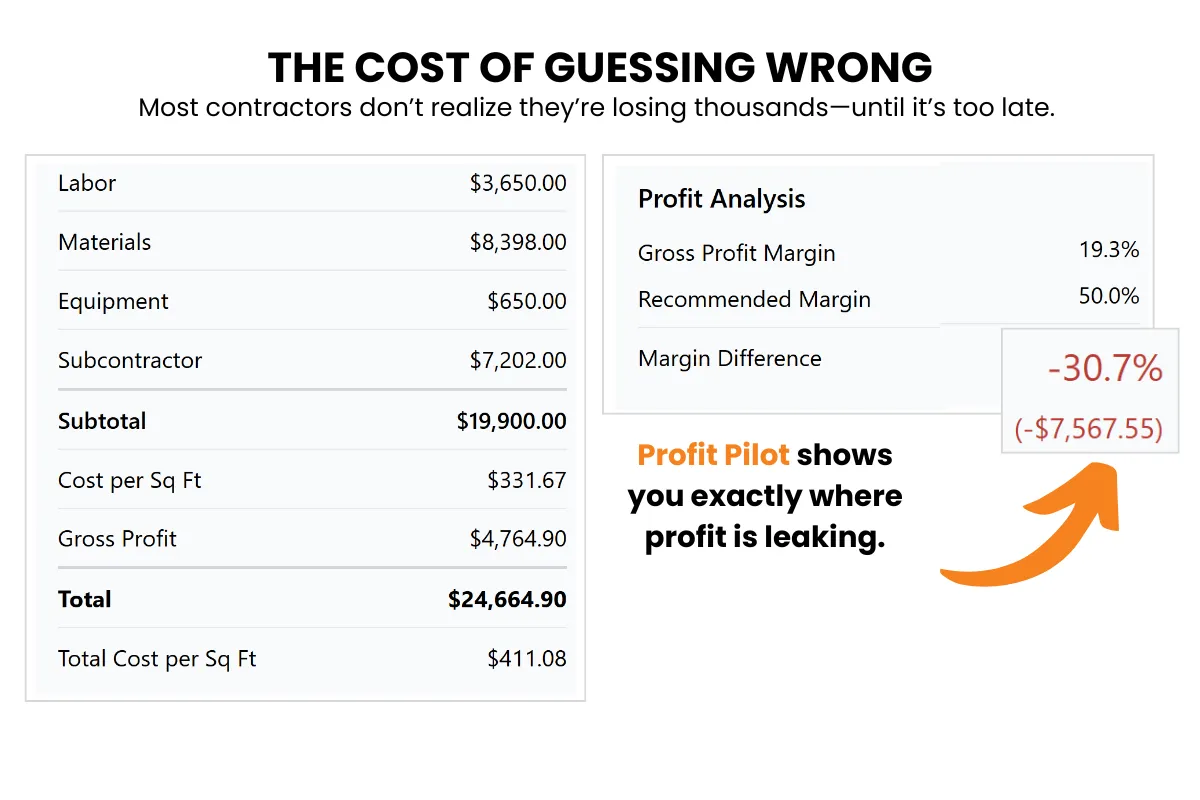Select the Equipment row
1200x800 pixels.
[x=312, y=301]
